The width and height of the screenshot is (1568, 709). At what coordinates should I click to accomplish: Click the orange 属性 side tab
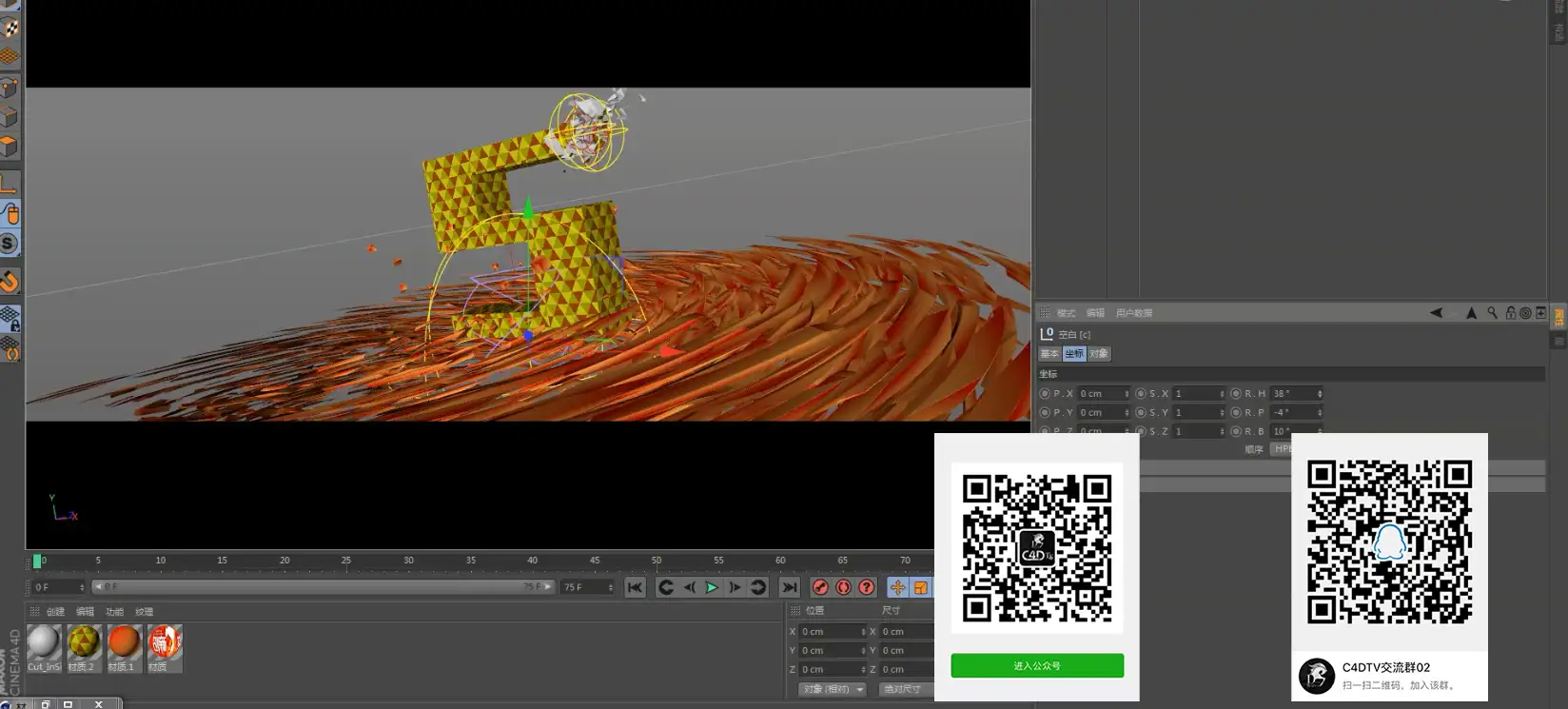(x=1559, y=316)
